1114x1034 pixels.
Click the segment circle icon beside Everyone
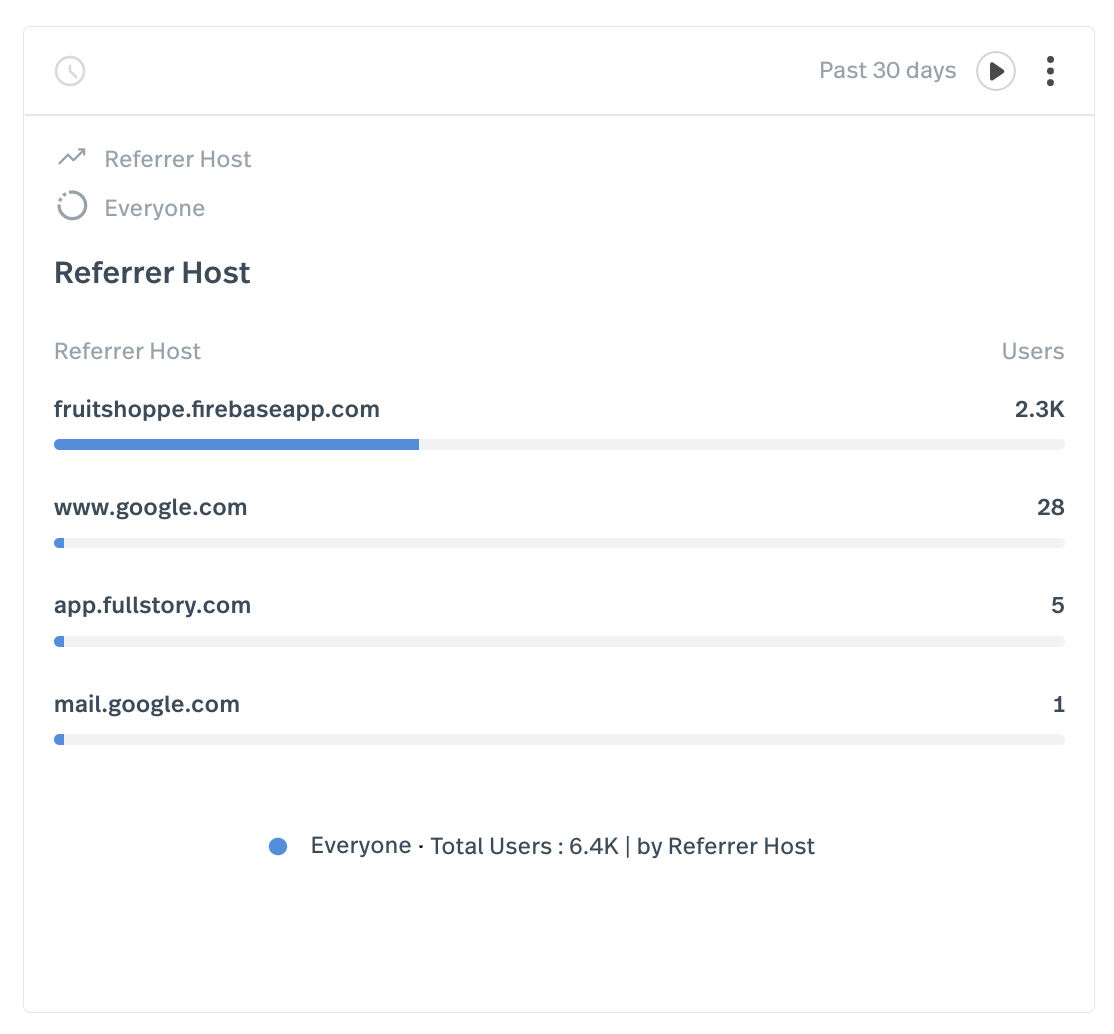click(x=70, y=206)
